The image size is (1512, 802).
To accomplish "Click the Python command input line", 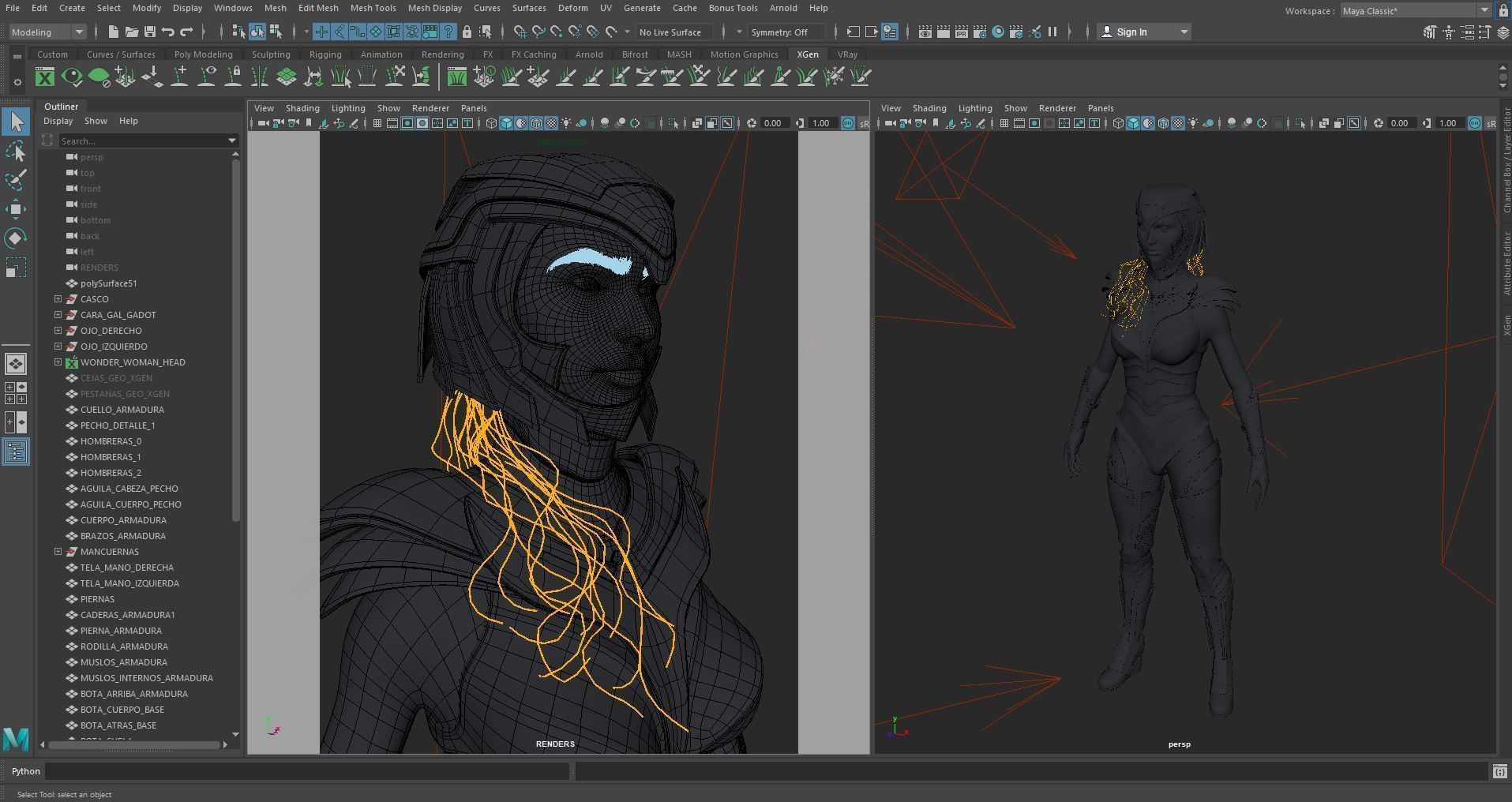I will pyautogui.click(x=308, y=771).
